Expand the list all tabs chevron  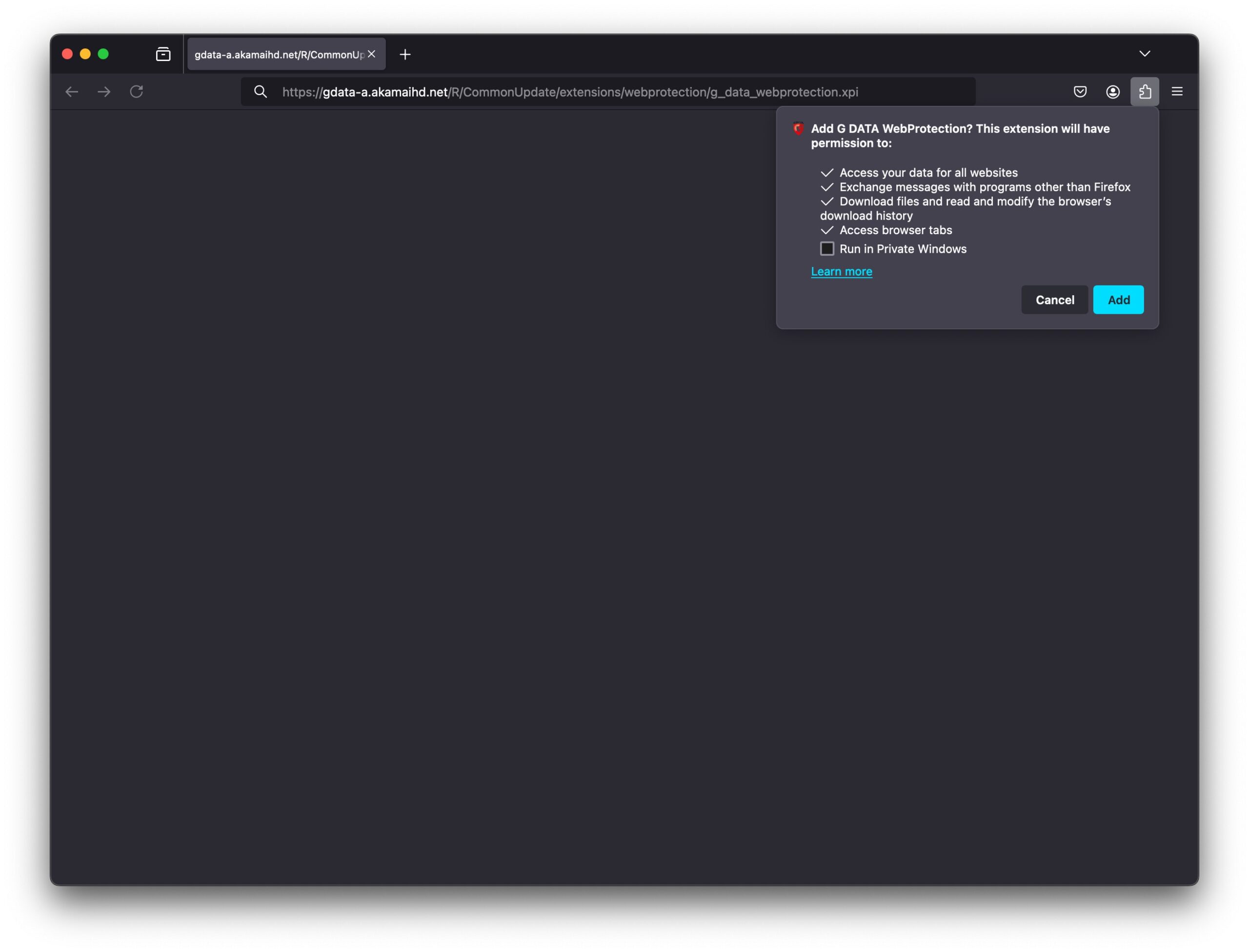click(x=1145, y=54)
